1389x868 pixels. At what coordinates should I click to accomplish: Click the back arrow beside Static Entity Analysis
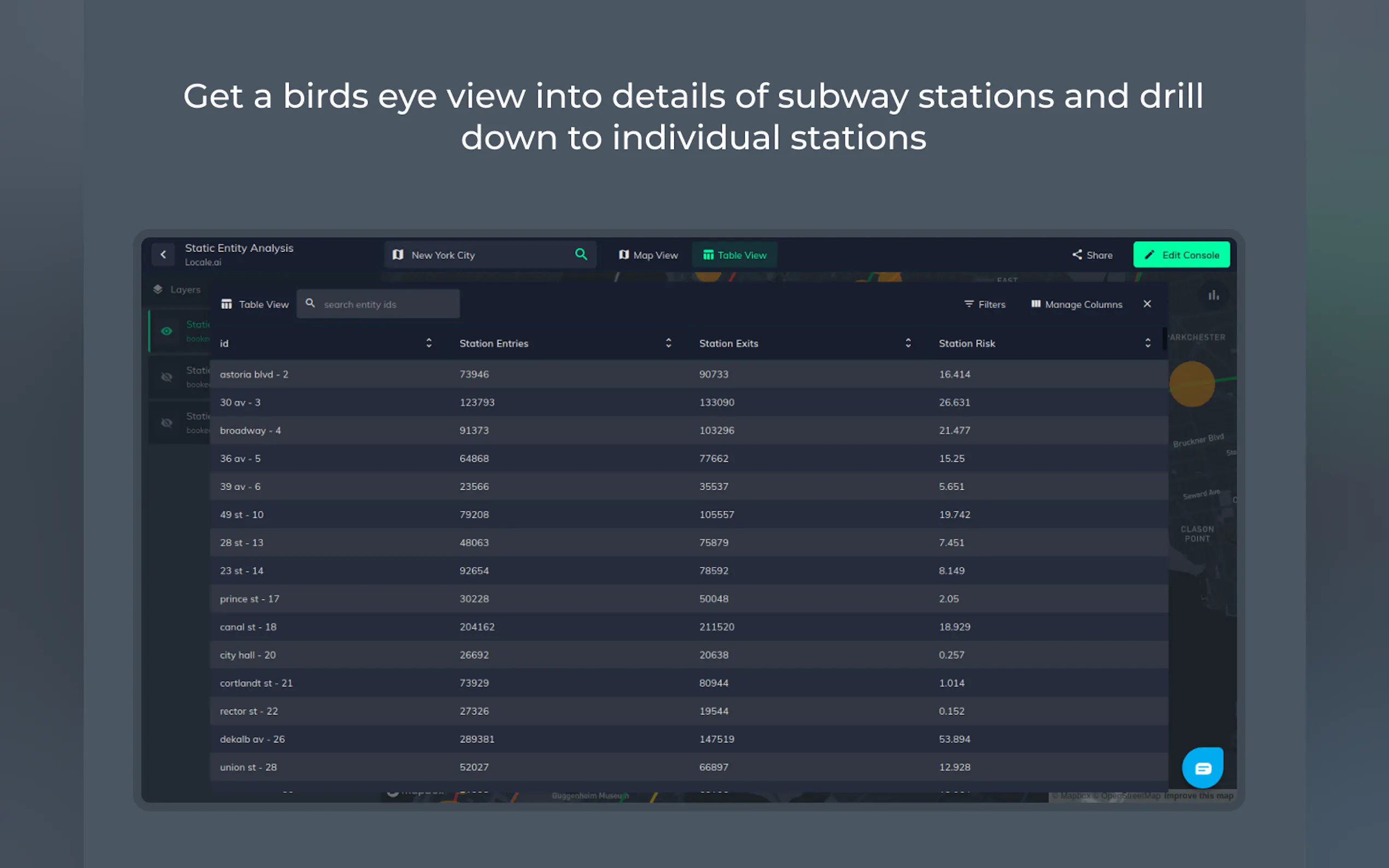pyautogui.click(x=163, y=254)
